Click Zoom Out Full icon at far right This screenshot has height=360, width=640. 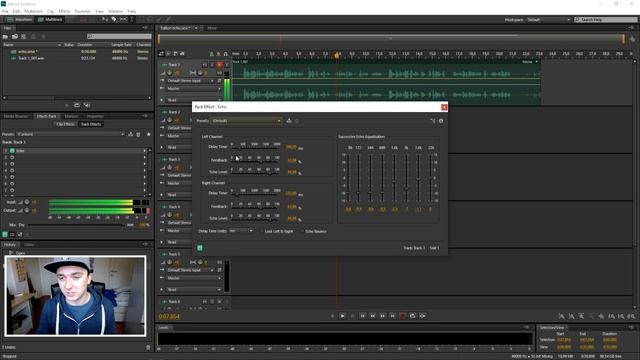pos(631,316)
